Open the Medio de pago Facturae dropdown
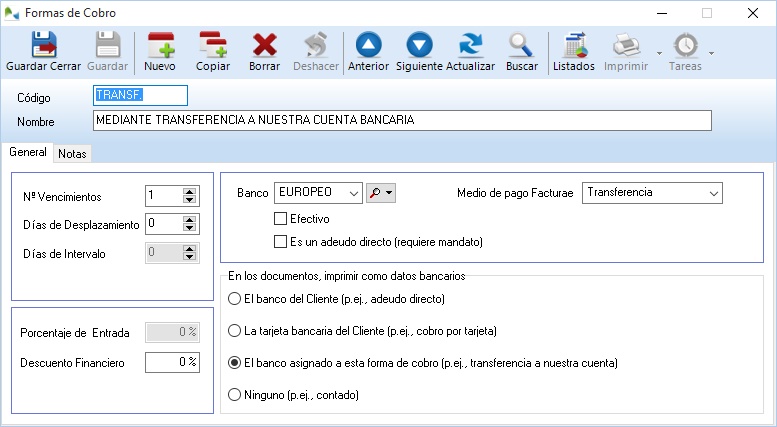The width and height of the screenshot is (777, 427). tap(652, 193)
